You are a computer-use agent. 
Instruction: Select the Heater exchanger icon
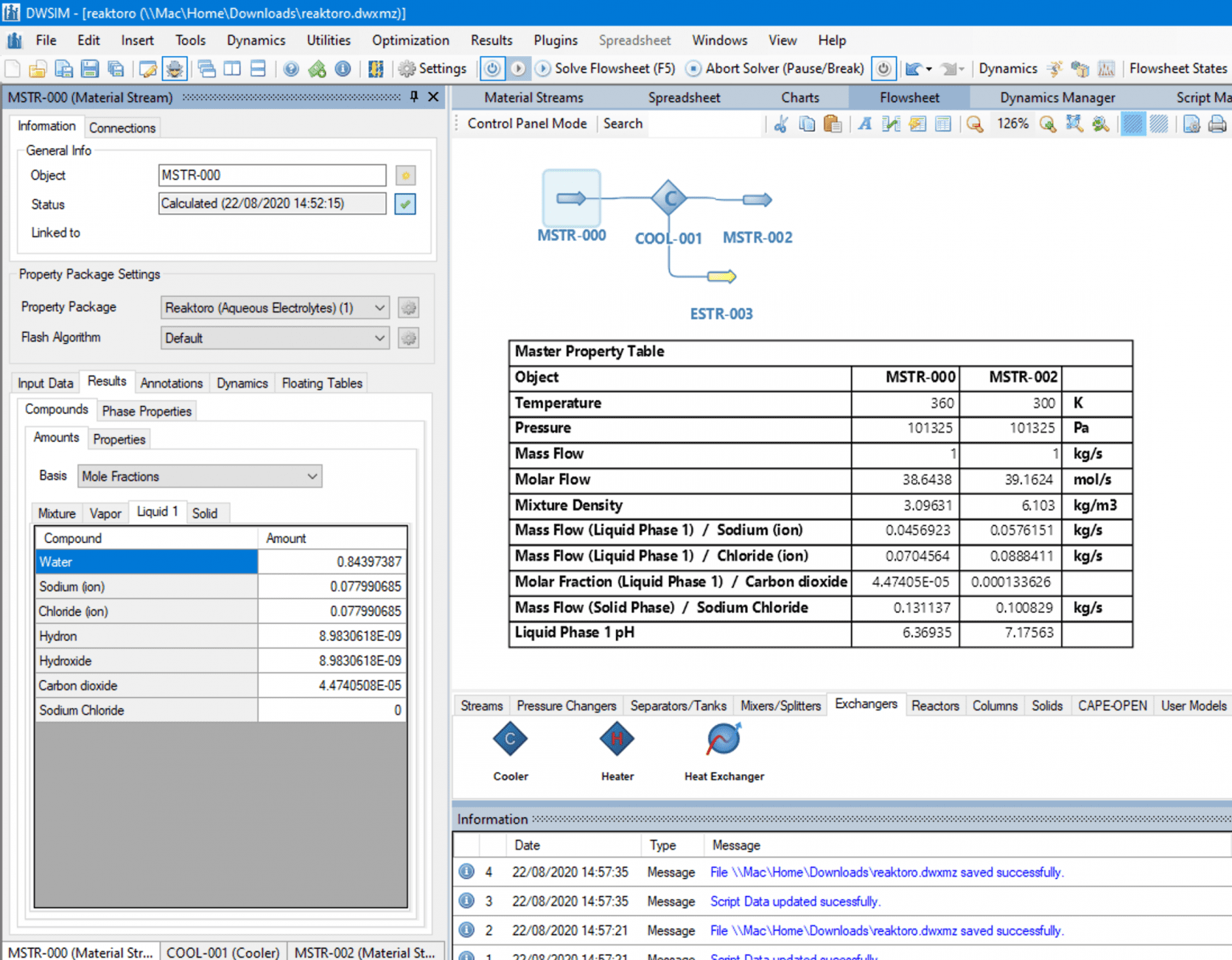[x=616, y=739]
